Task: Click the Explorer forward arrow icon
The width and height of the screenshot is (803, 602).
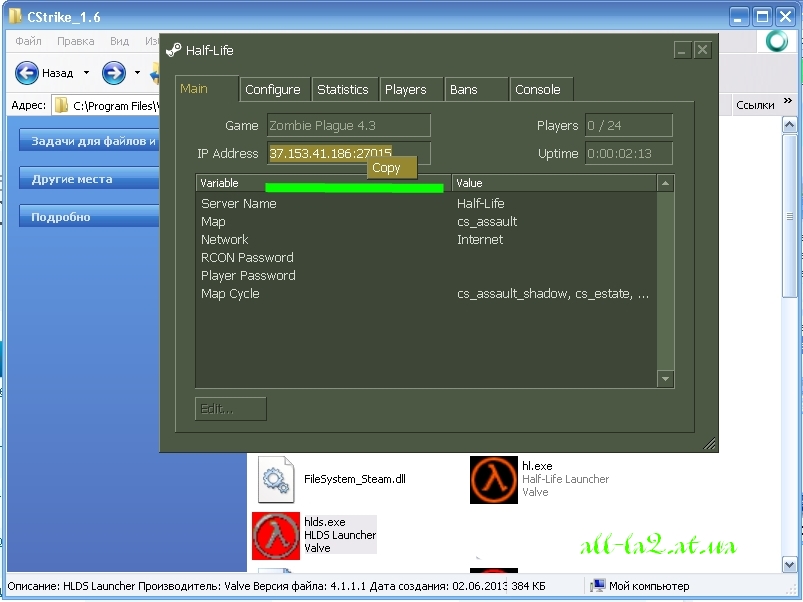Action: tap(114, 73)
